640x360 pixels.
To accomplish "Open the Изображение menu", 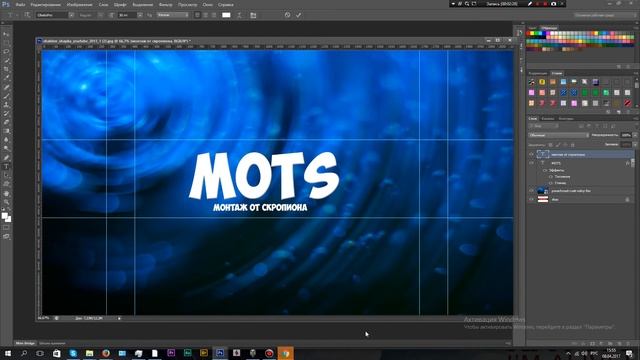I will pos(79,4).
